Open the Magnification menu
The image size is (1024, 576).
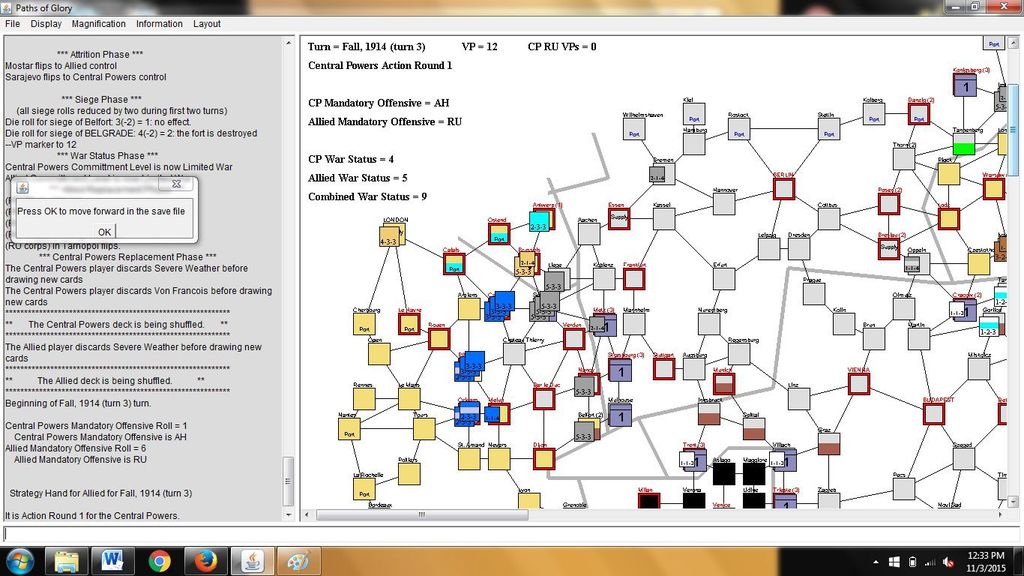(x=99, y=24)
